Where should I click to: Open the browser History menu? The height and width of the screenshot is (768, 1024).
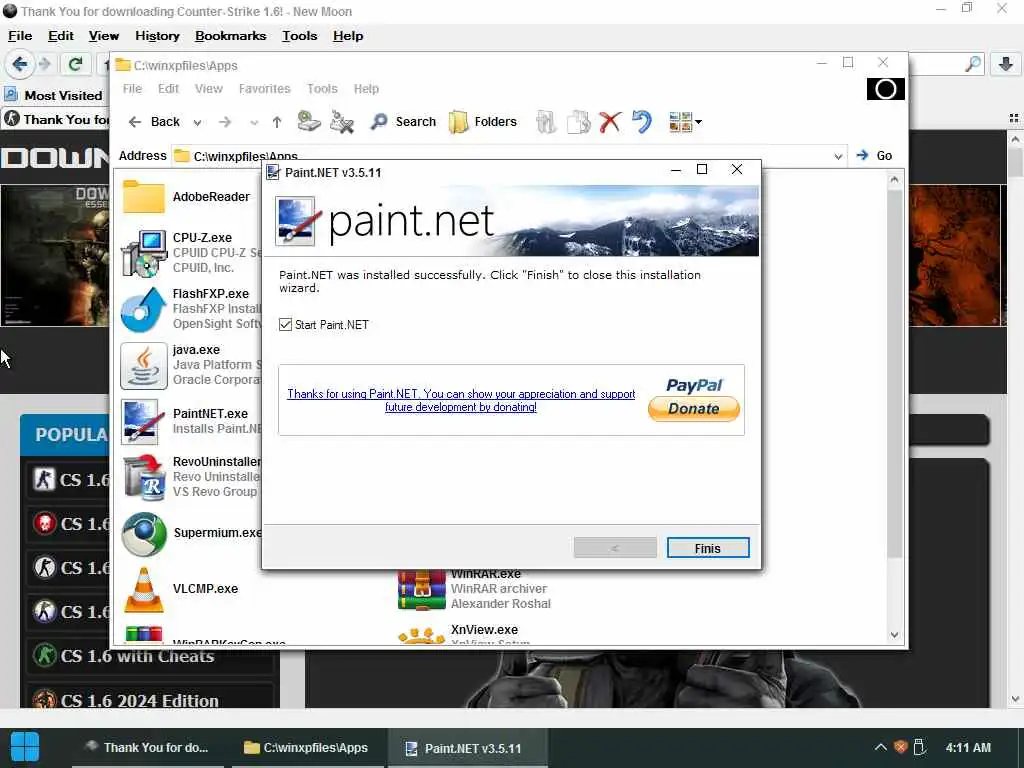157,36
